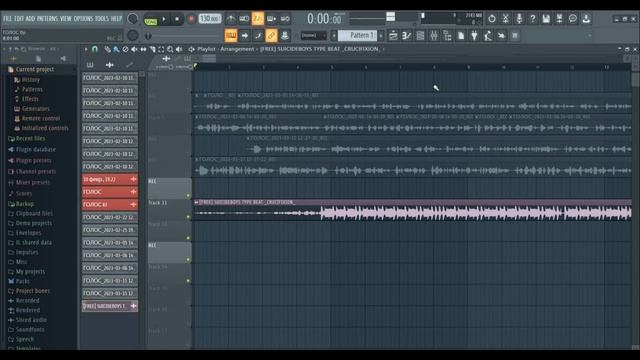Click the note/clip grouping stamp icon
640x360 pixels.
pyautogui.click(x=285, y=36)
